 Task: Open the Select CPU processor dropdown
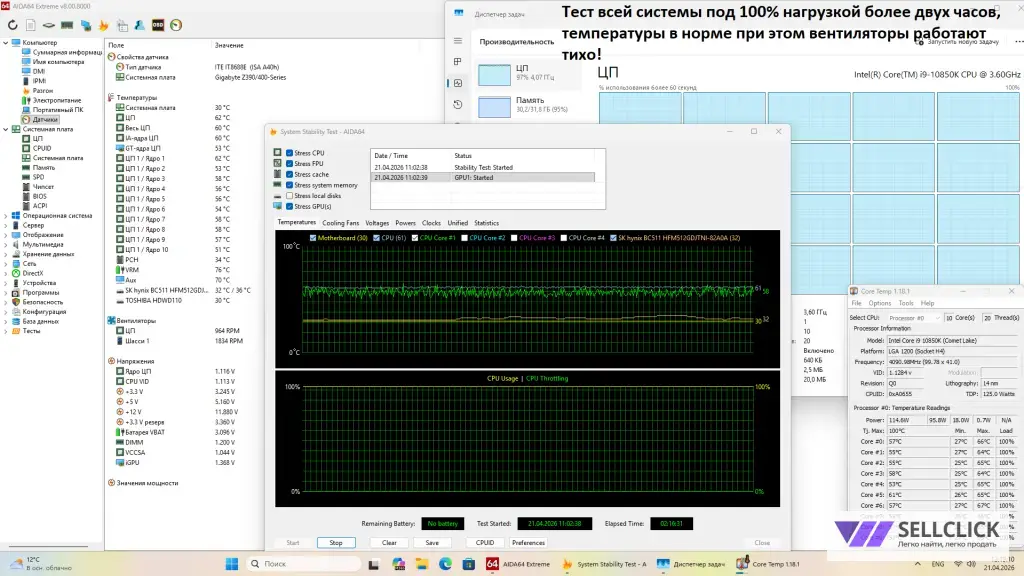(912, 317)
